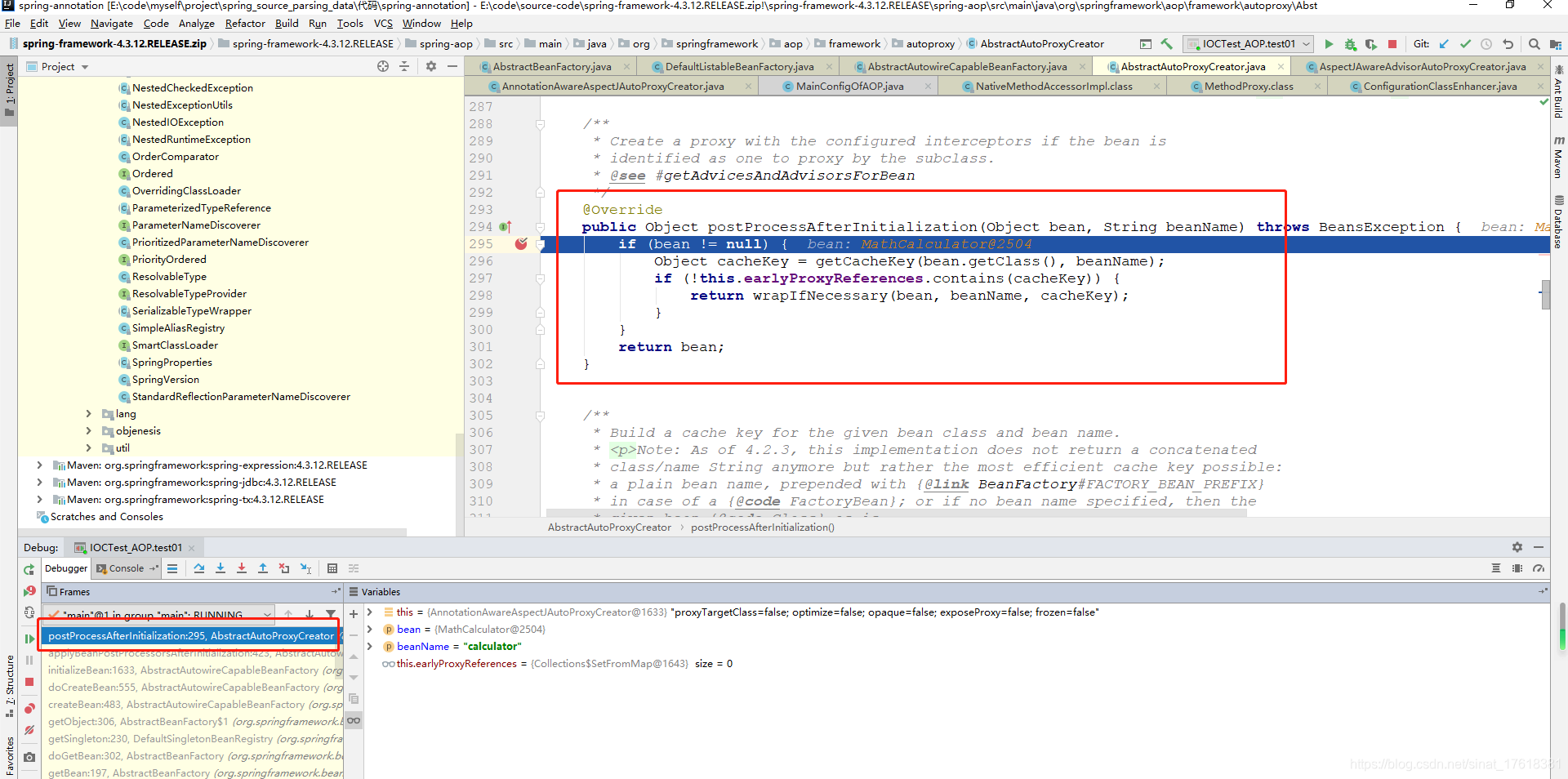
Task: Select SpringVersion class in project tree
Action: tap(166, 380)
